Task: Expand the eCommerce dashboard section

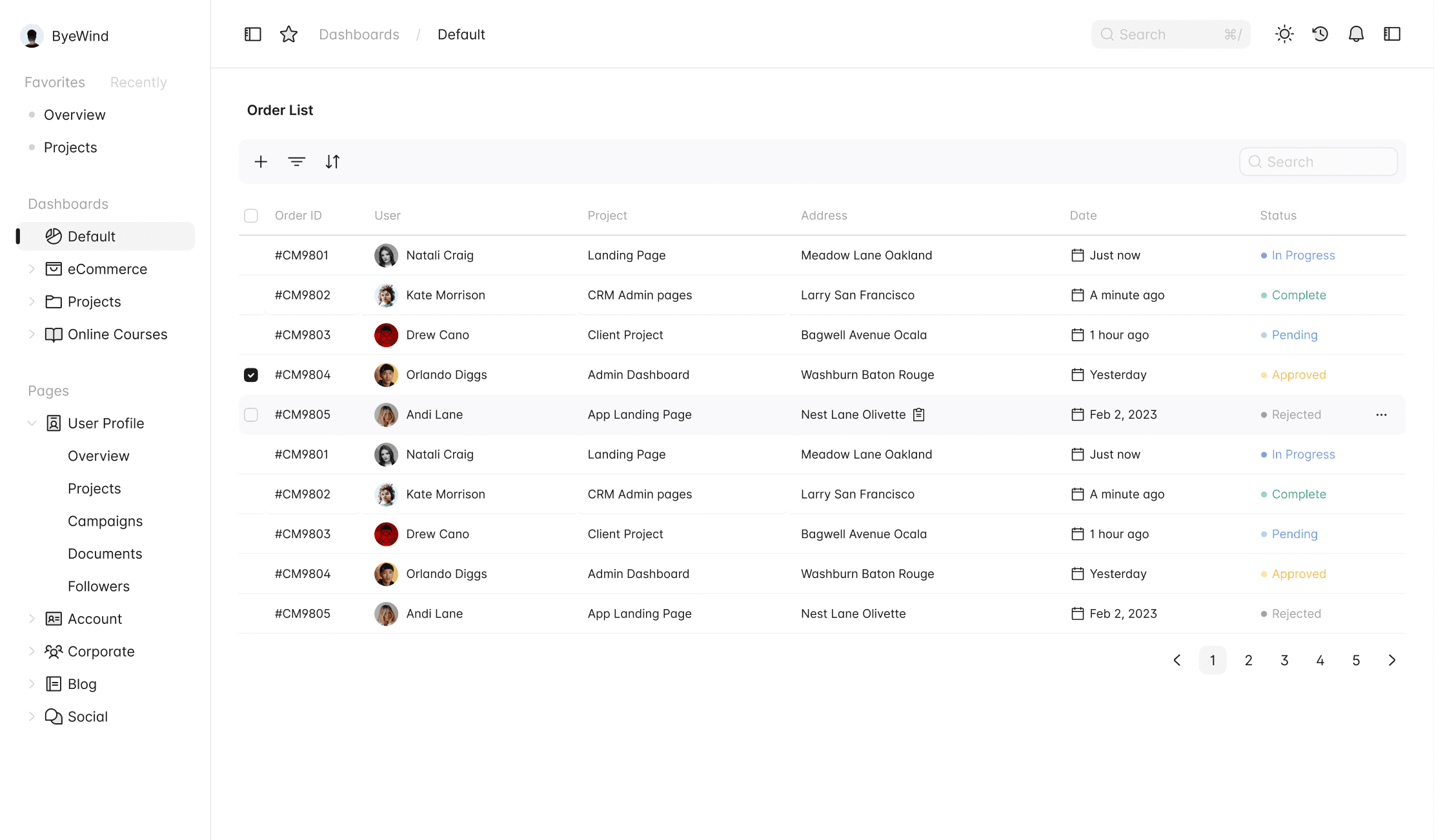Action: pyautogui.click(x=32, y=269)
